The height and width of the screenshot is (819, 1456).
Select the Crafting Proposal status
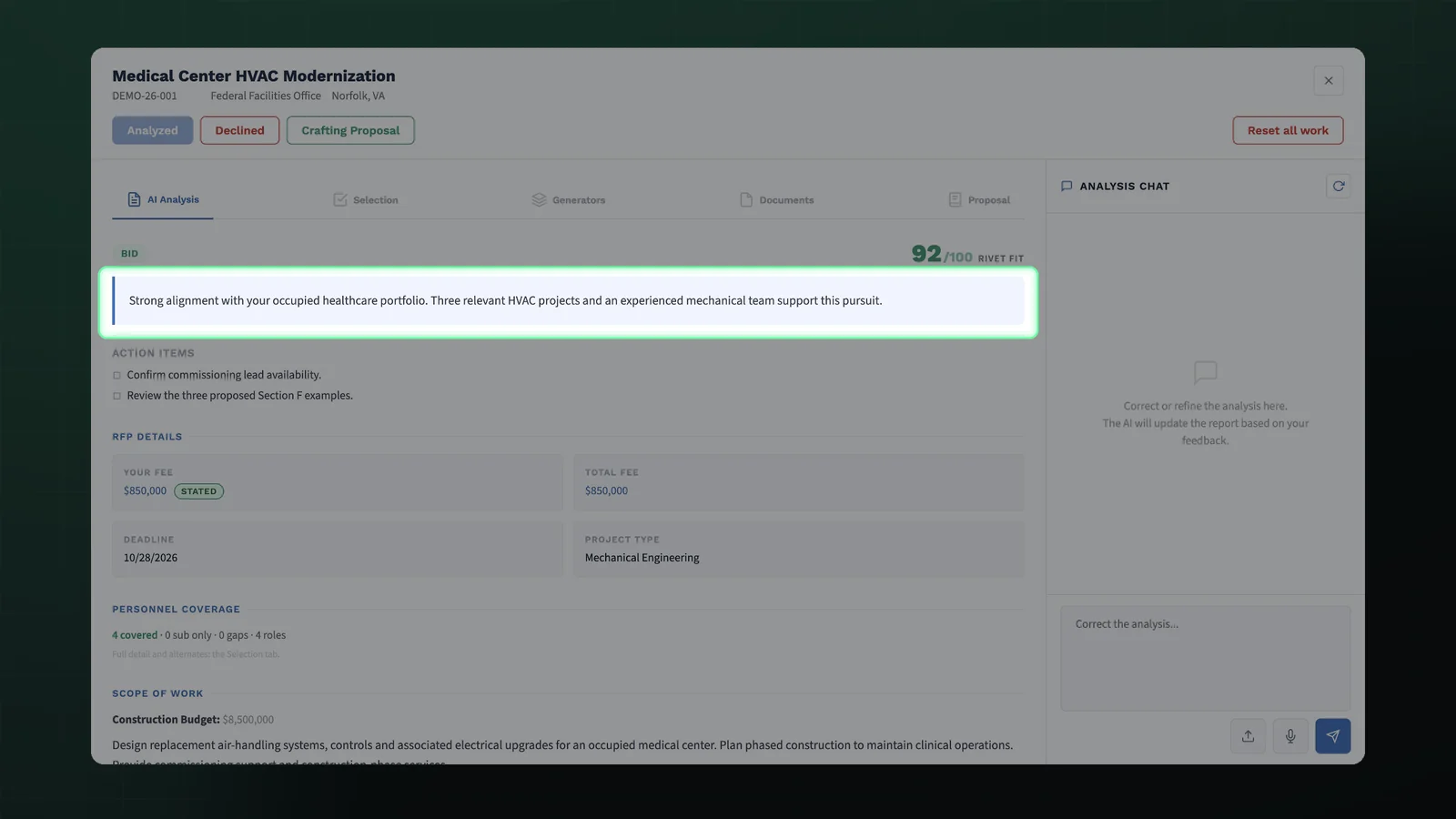coord(350,130)
